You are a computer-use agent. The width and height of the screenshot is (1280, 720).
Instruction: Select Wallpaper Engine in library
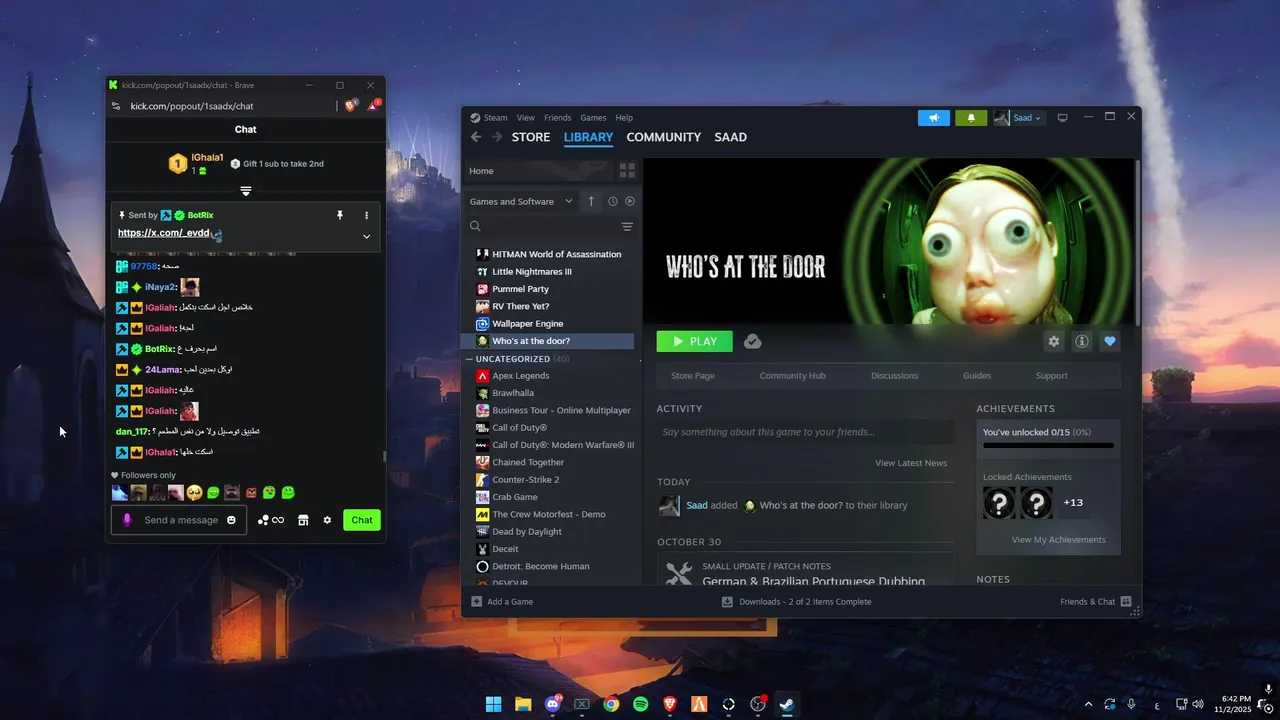pos(528,324)
